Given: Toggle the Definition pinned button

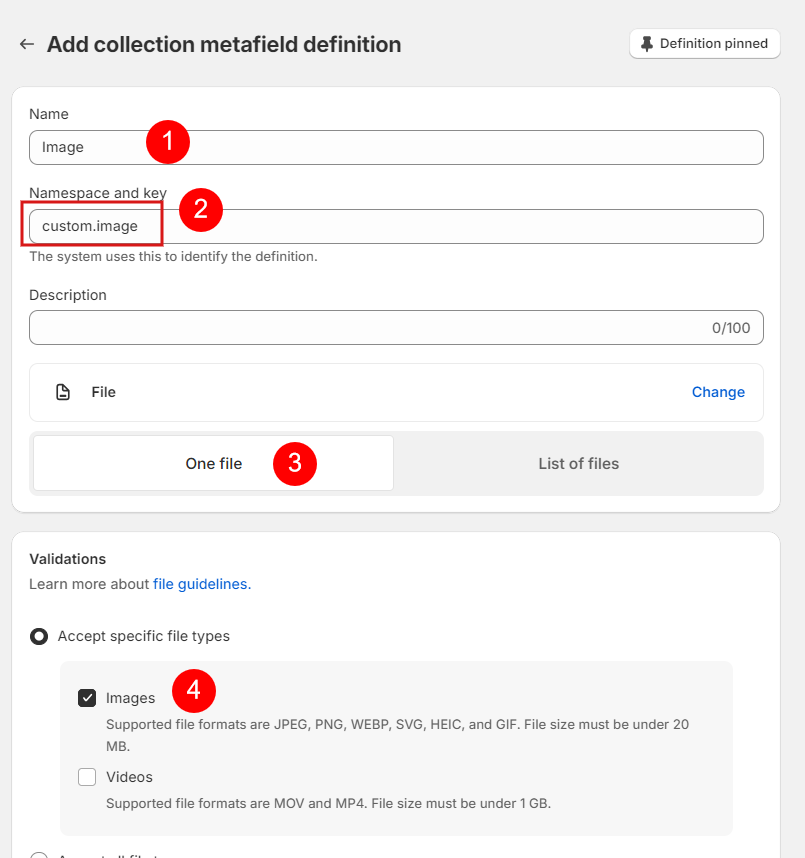Looking at the screenshot, I should click(704, 44).
